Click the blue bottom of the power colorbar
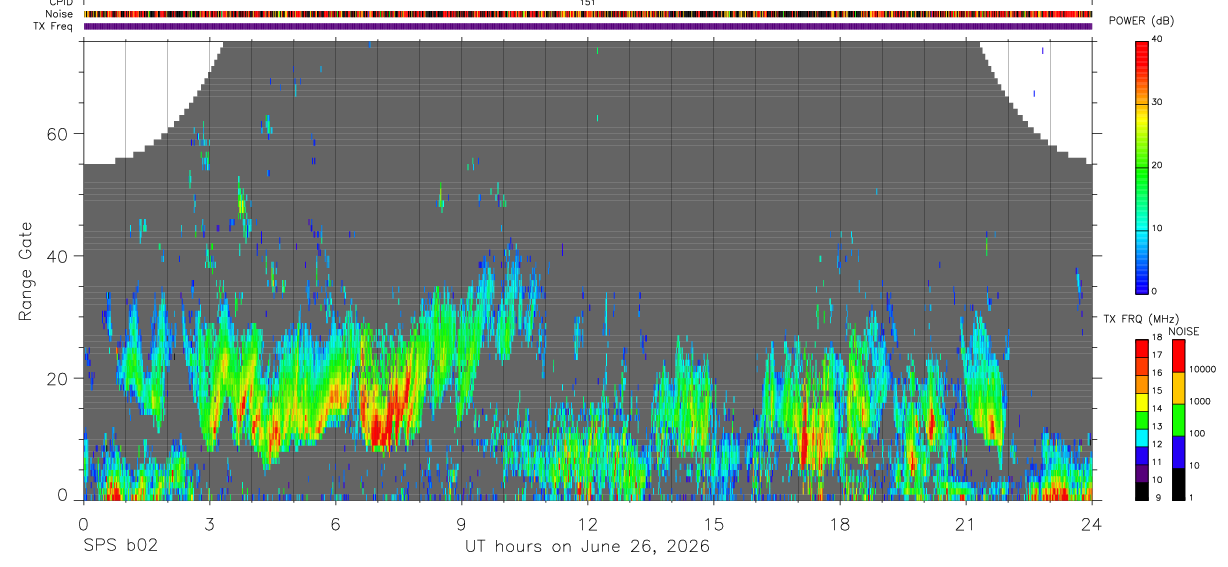This screenshot has height=567, width=1228. pos(1142,275)
